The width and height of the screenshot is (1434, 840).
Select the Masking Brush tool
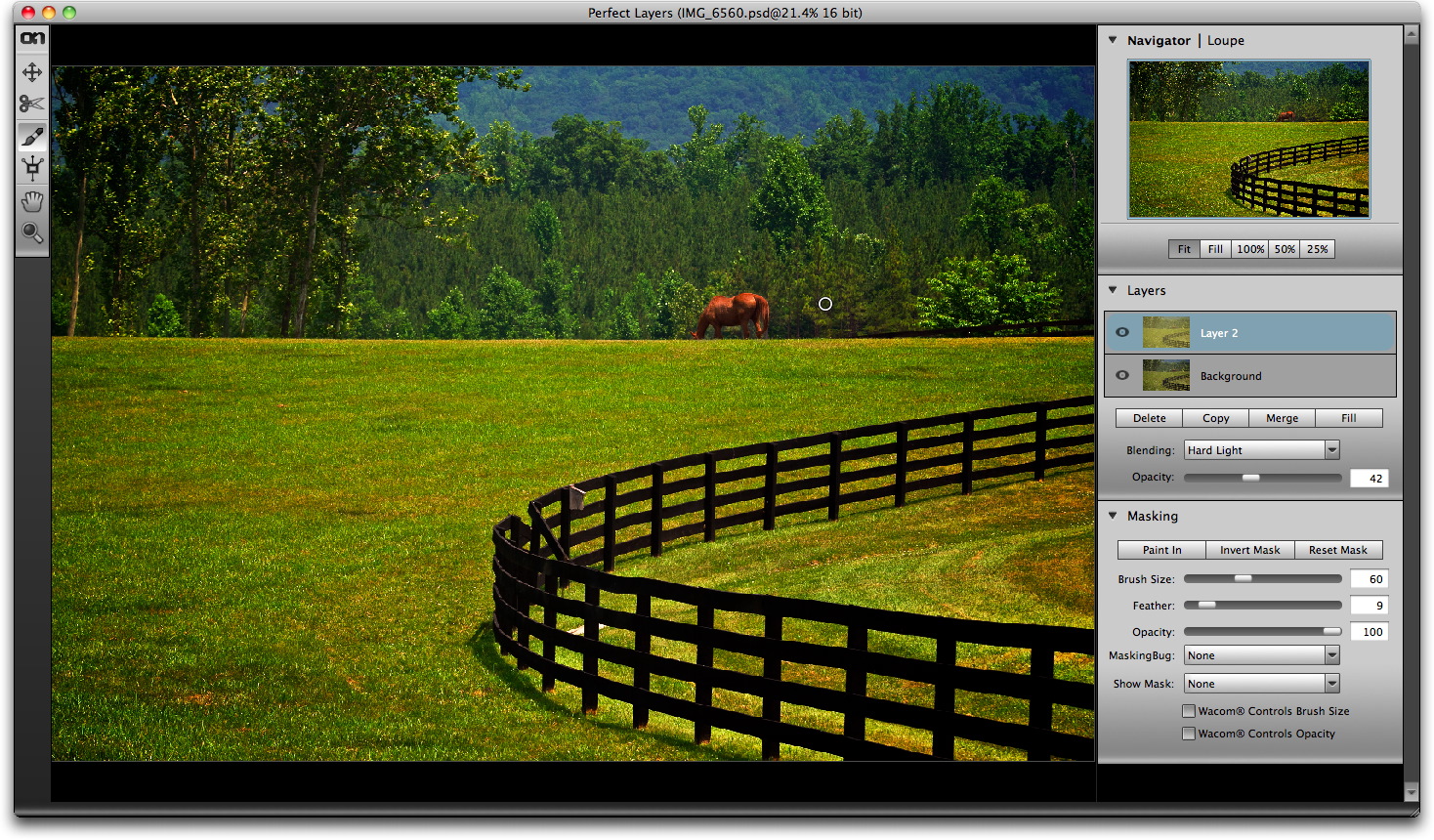pyautogui.click(x=32, y=137)
